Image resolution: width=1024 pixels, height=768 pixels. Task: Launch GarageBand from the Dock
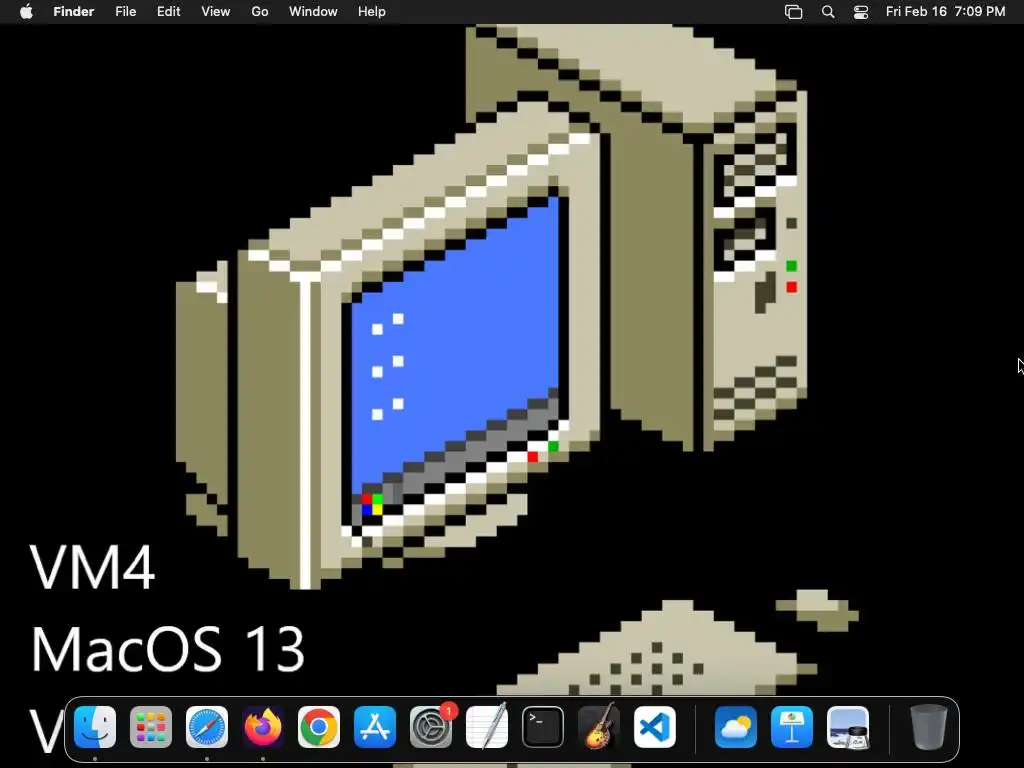coord(599,727)
